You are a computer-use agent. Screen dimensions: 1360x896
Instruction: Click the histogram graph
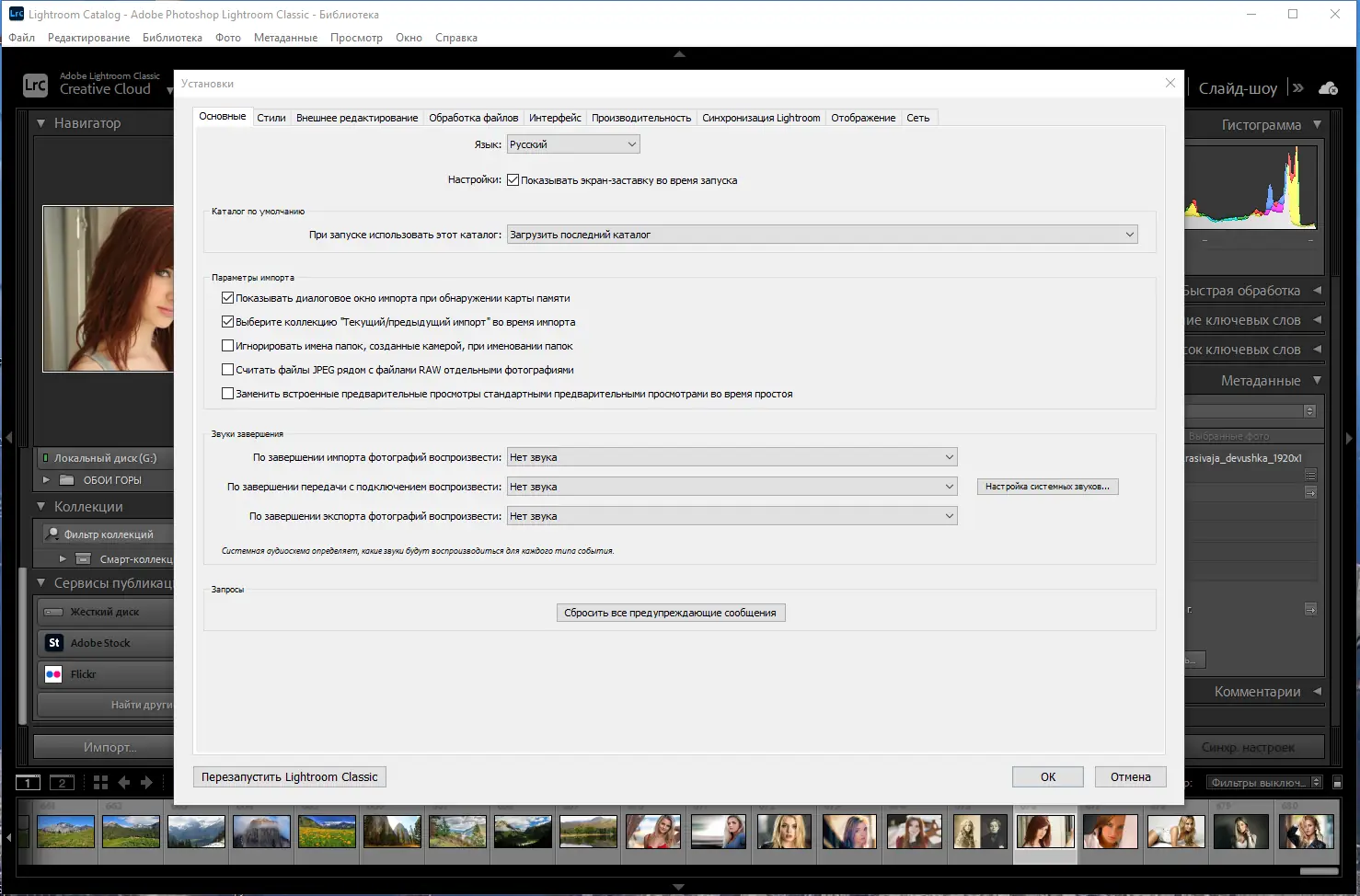pyautogui.click(x=1252, y=188)
